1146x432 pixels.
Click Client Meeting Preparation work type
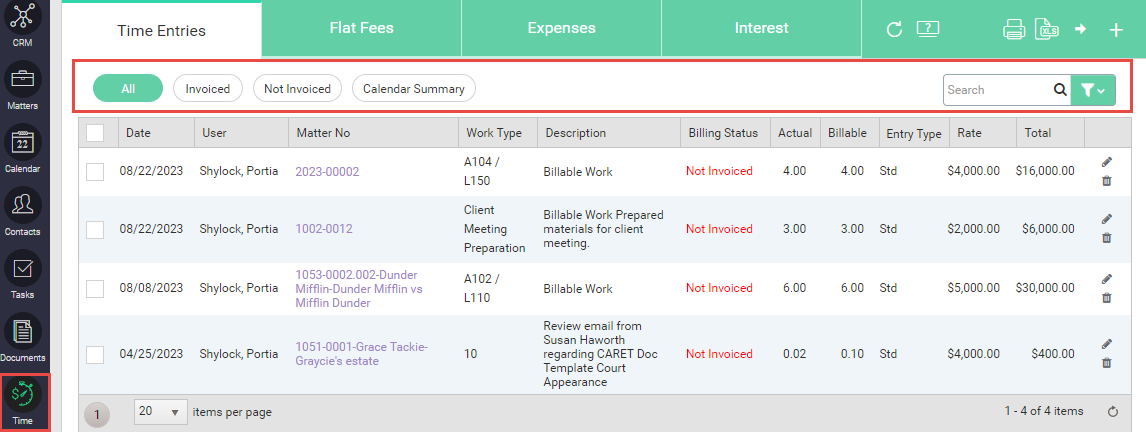coord(495,229)
